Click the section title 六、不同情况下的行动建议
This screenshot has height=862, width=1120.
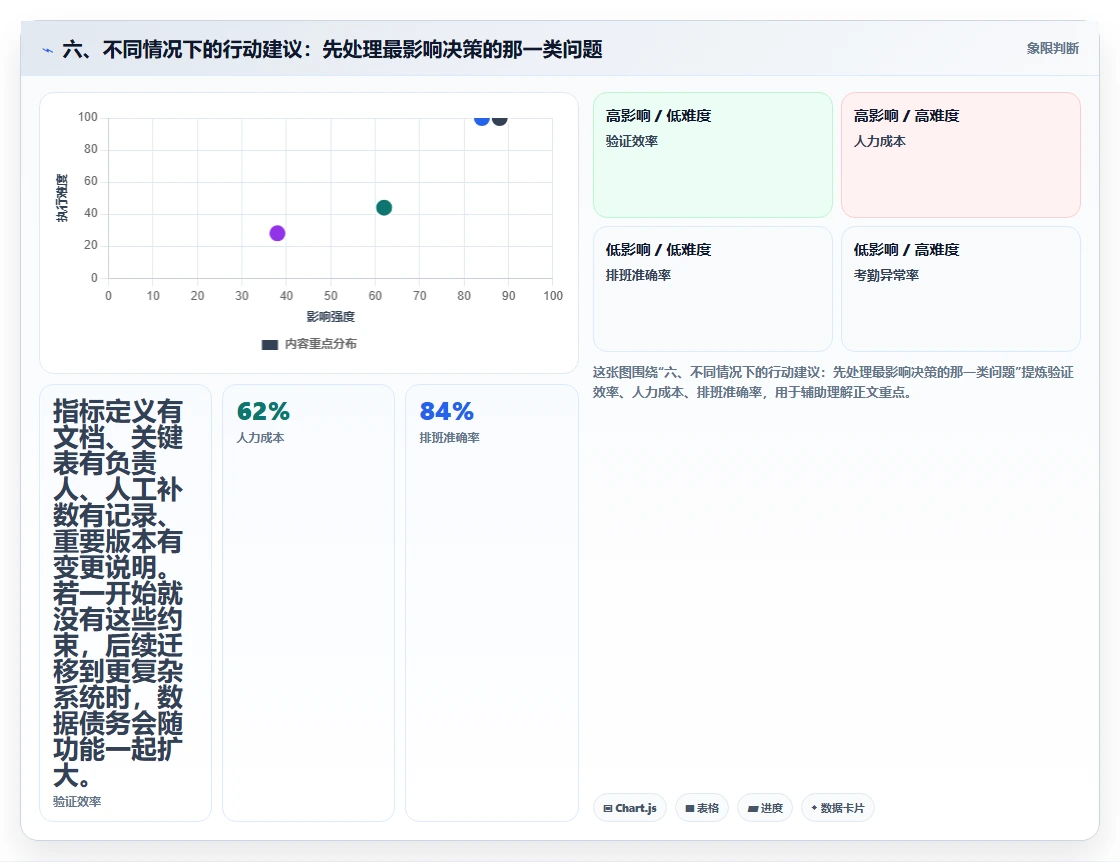click(x=332, y=49)
